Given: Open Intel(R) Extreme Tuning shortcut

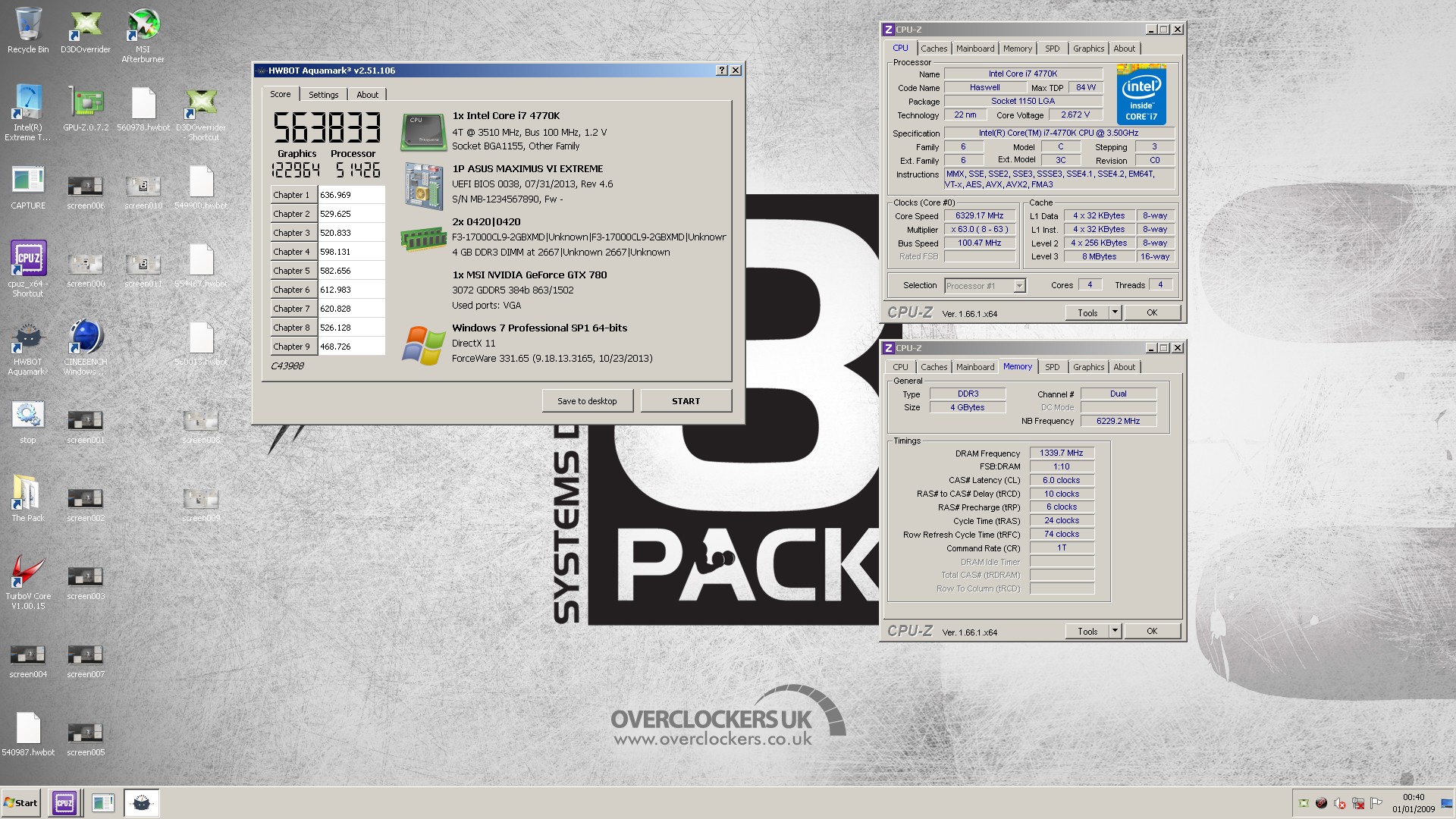Looking at the screenshot, I should click(x=28, y=112).
